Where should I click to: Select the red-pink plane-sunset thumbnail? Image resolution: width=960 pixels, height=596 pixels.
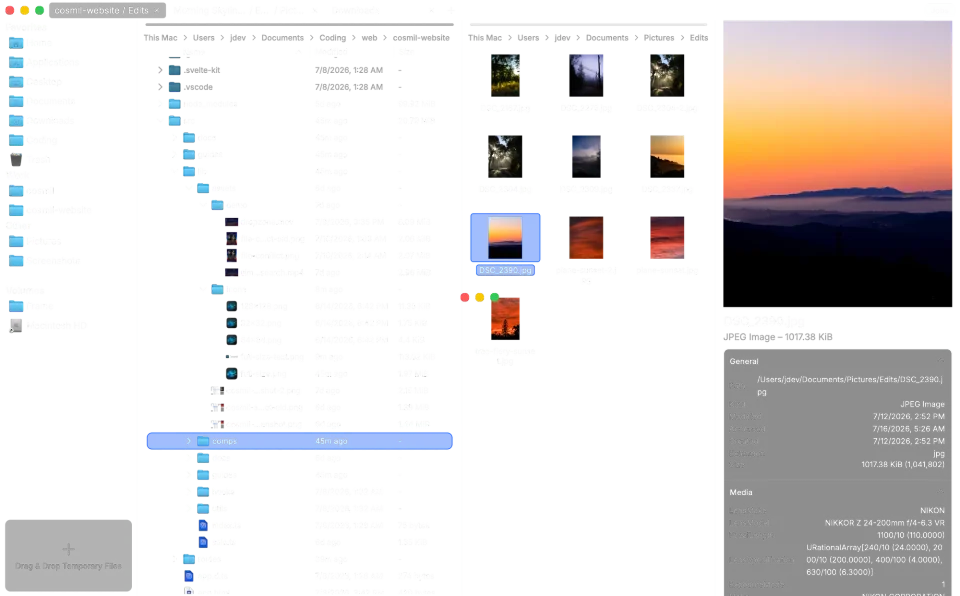pyautogui.click(x=667, y=238)
